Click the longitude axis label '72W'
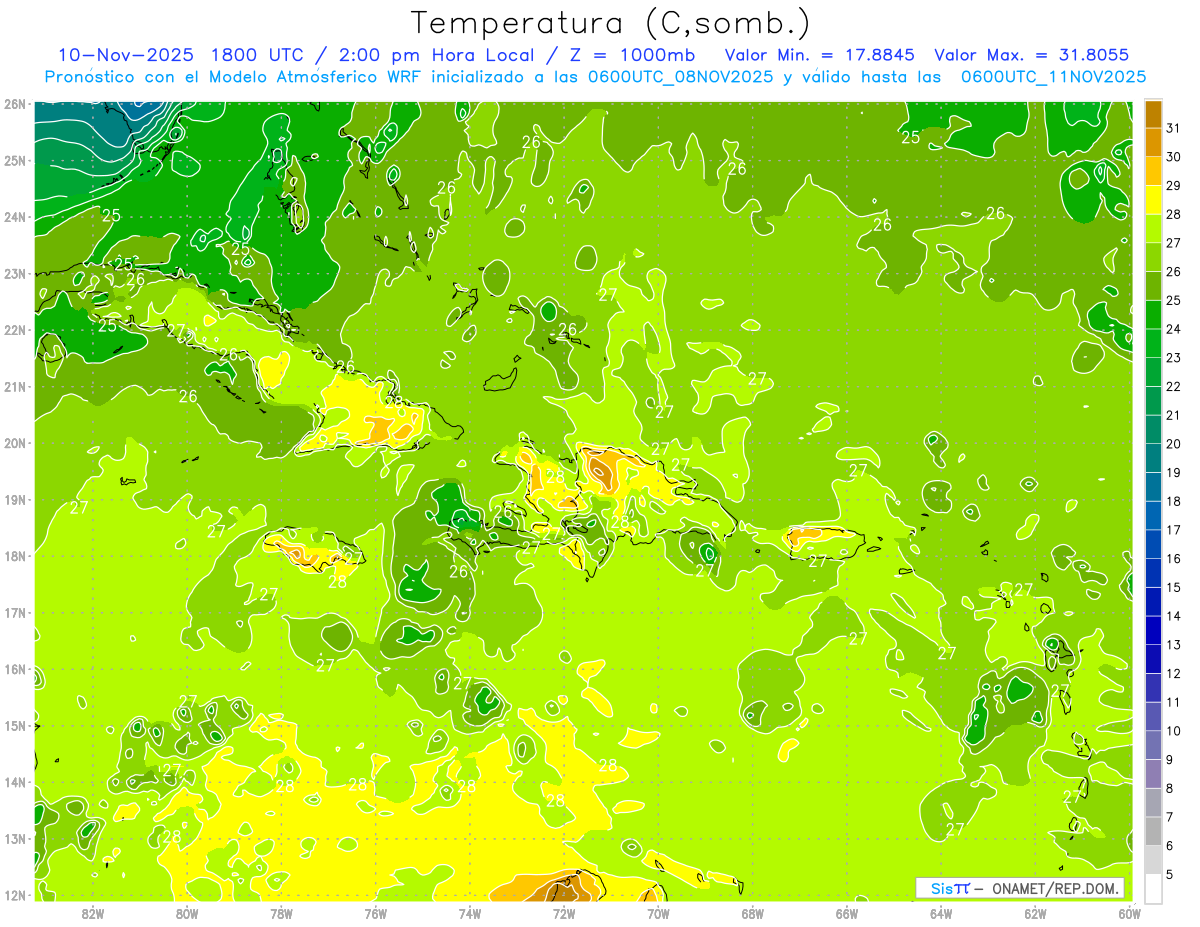1200x927 pixels. [x=564, y=913]
